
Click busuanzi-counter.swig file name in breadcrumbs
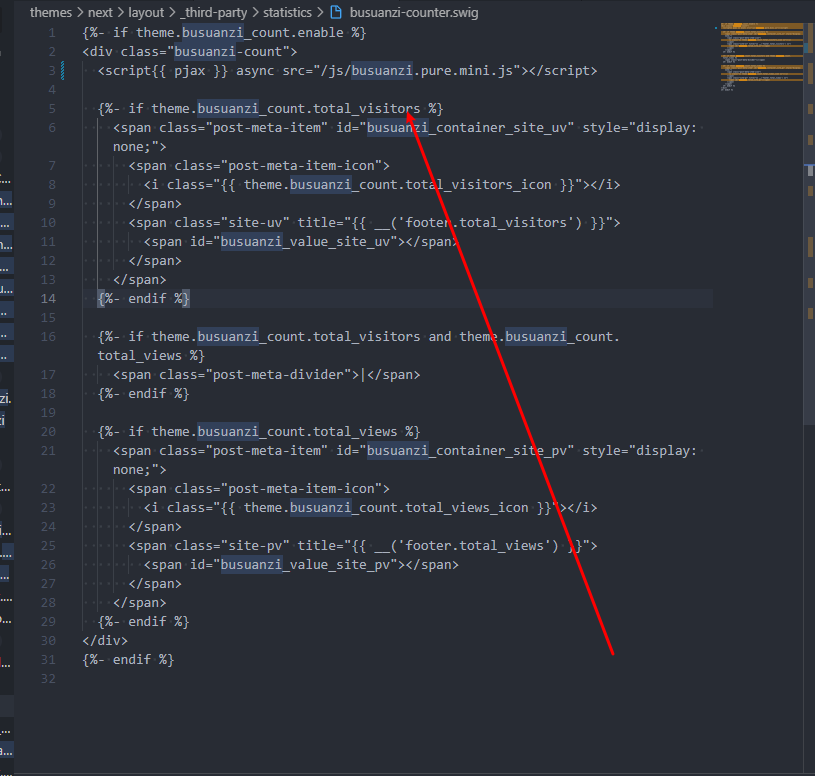(407, 13)
